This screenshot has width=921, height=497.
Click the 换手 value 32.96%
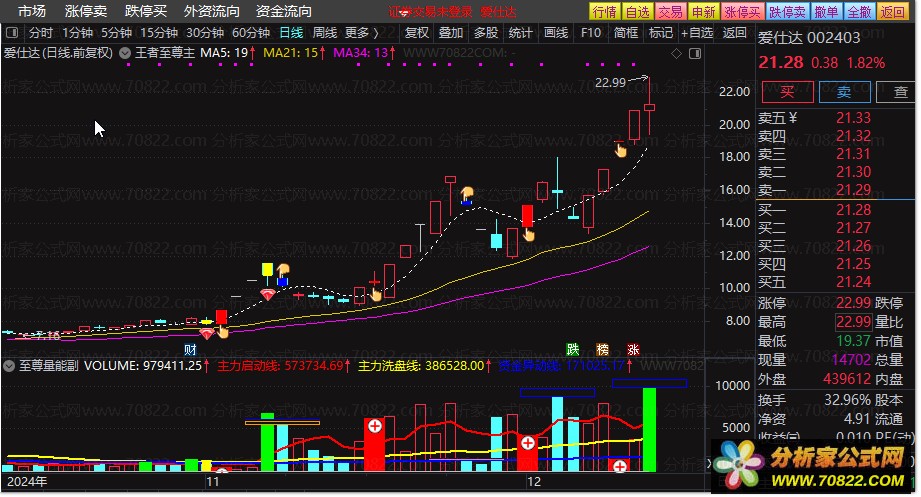[847, 400]
